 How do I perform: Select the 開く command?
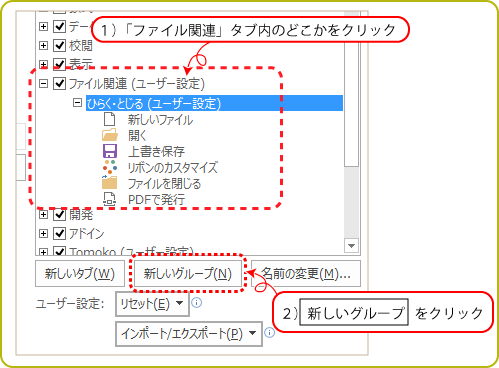point(137,135)
